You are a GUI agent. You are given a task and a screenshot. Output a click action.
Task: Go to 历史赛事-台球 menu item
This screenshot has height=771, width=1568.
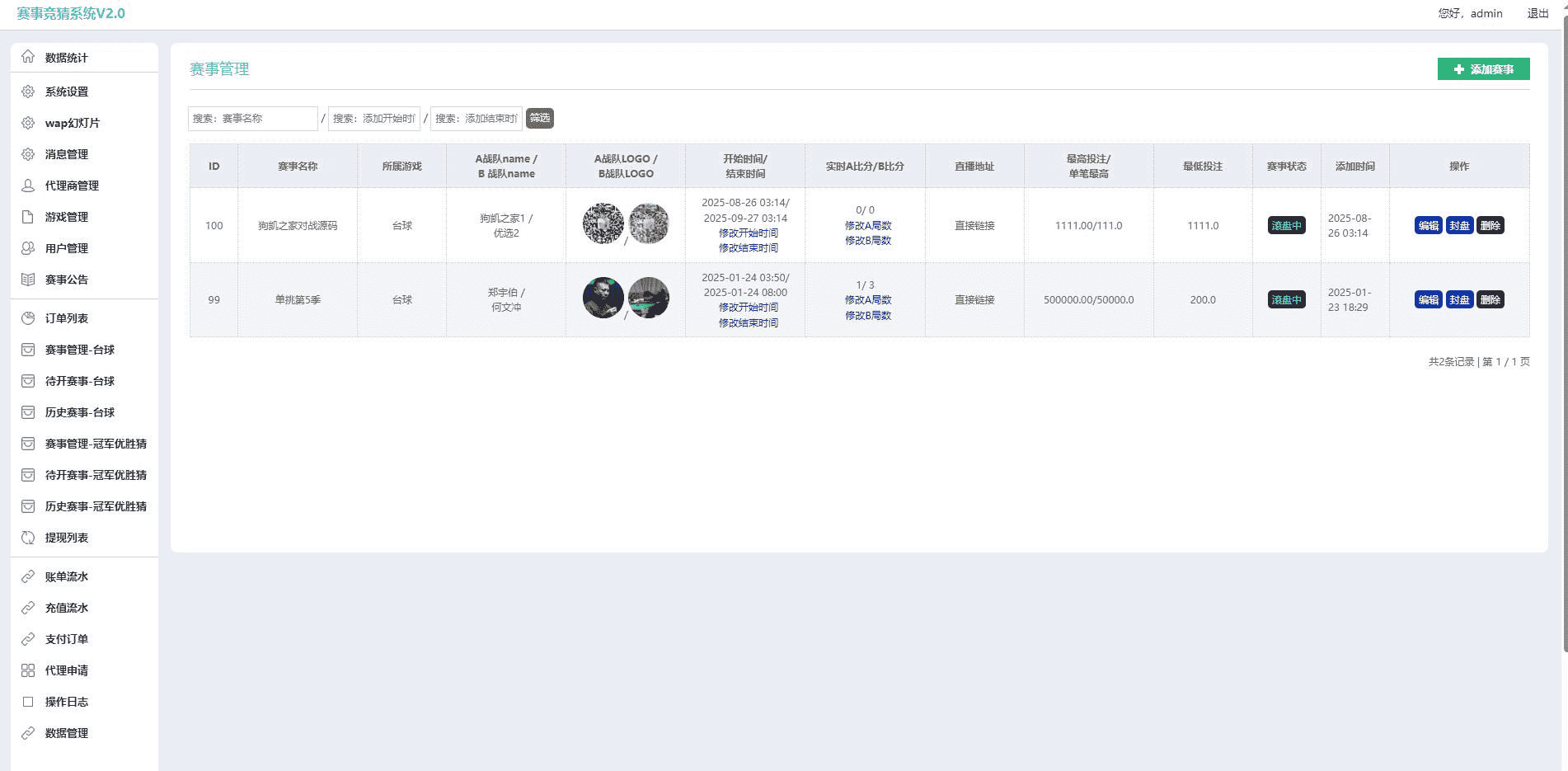80,412
